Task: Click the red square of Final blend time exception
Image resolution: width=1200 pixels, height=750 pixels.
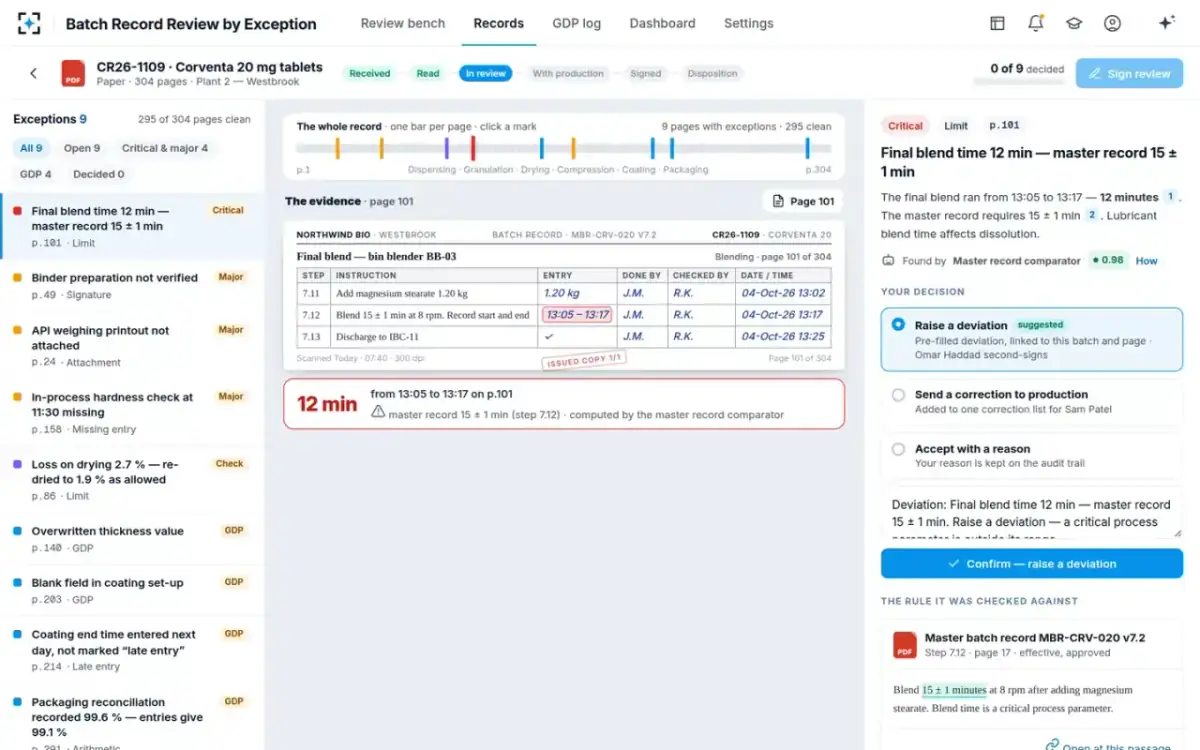Action: [x=17, y=211]
